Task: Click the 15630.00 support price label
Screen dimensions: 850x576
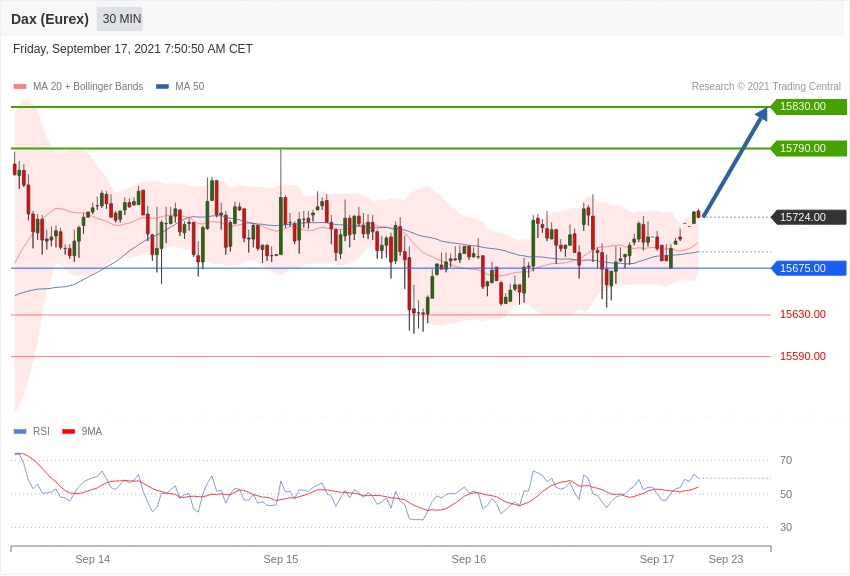Action: tap(803, 314)
